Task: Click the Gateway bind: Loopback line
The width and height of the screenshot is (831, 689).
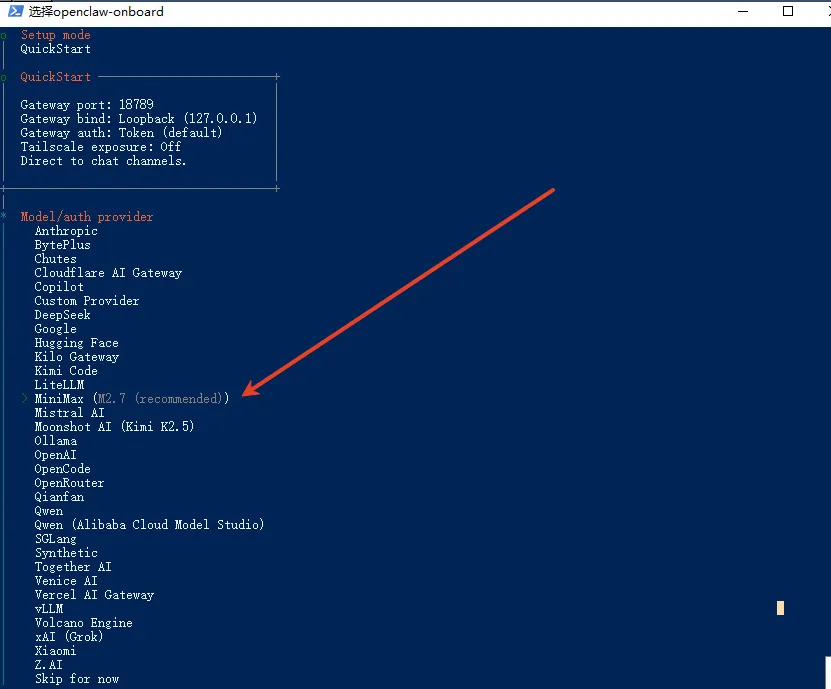Action: [139, 119]
